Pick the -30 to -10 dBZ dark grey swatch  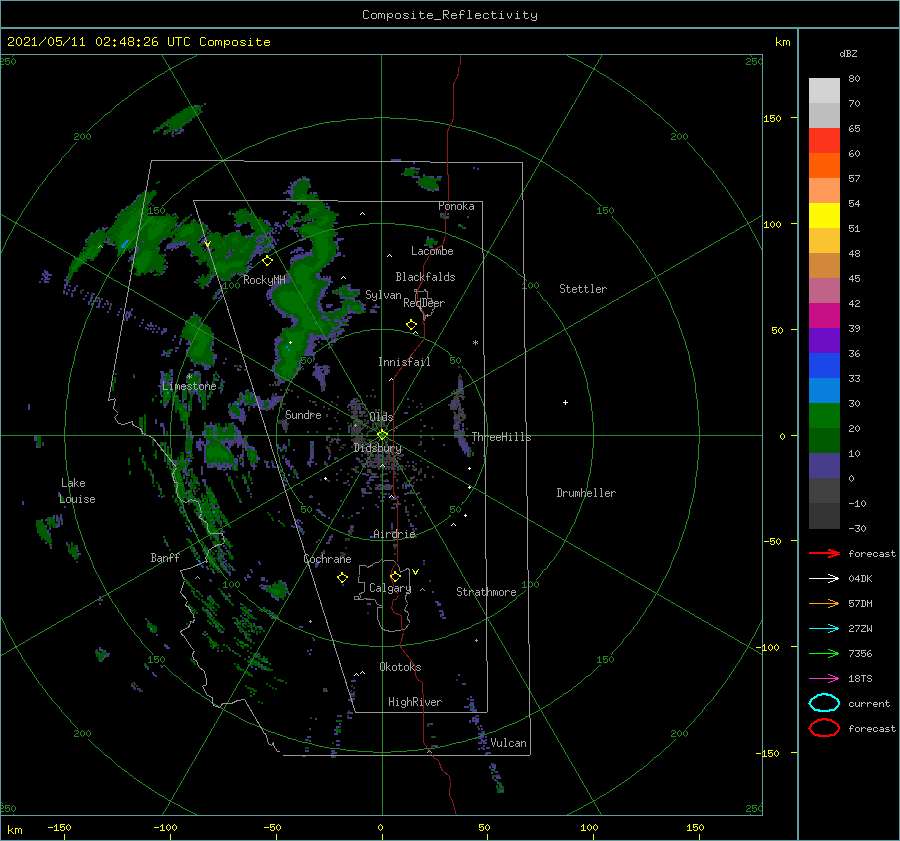tap(824, 516)
